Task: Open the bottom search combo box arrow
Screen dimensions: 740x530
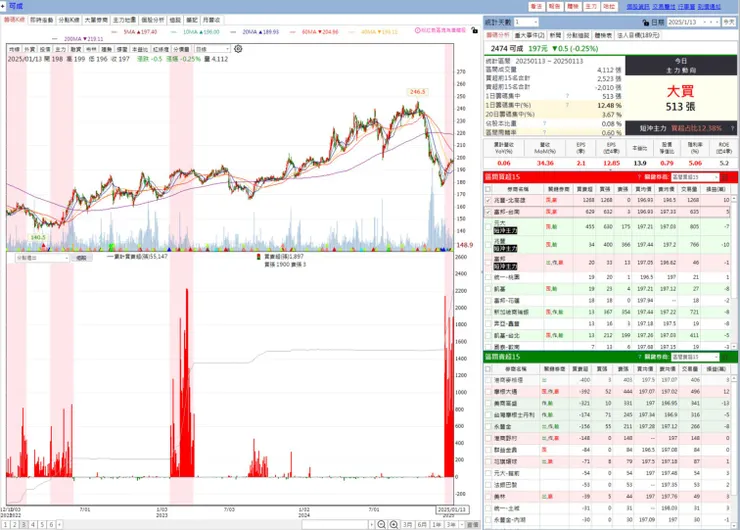Action: [x=371, y=525]
